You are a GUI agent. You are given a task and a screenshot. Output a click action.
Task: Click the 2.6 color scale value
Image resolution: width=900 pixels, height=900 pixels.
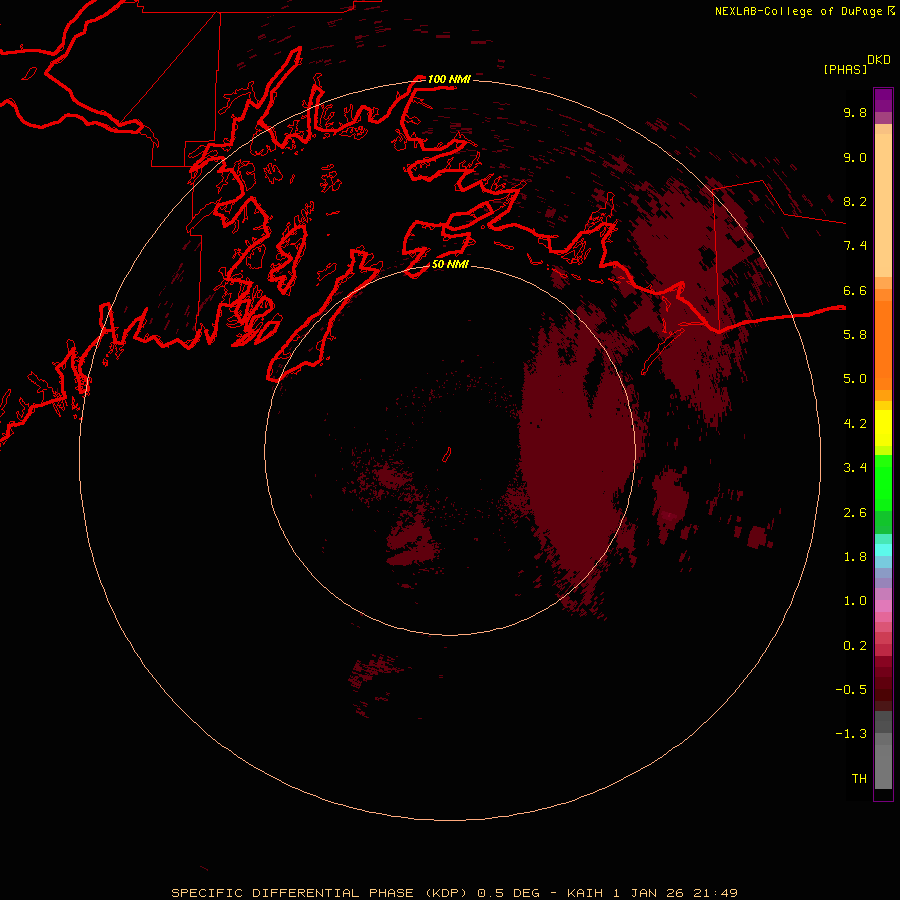[x=855, y=513]
